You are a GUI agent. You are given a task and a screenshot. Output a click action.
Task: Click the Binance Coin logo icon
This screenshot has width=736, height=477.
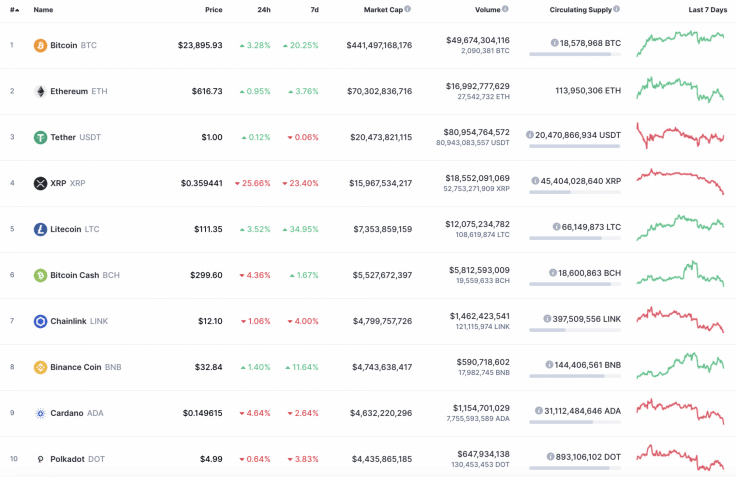40,367
